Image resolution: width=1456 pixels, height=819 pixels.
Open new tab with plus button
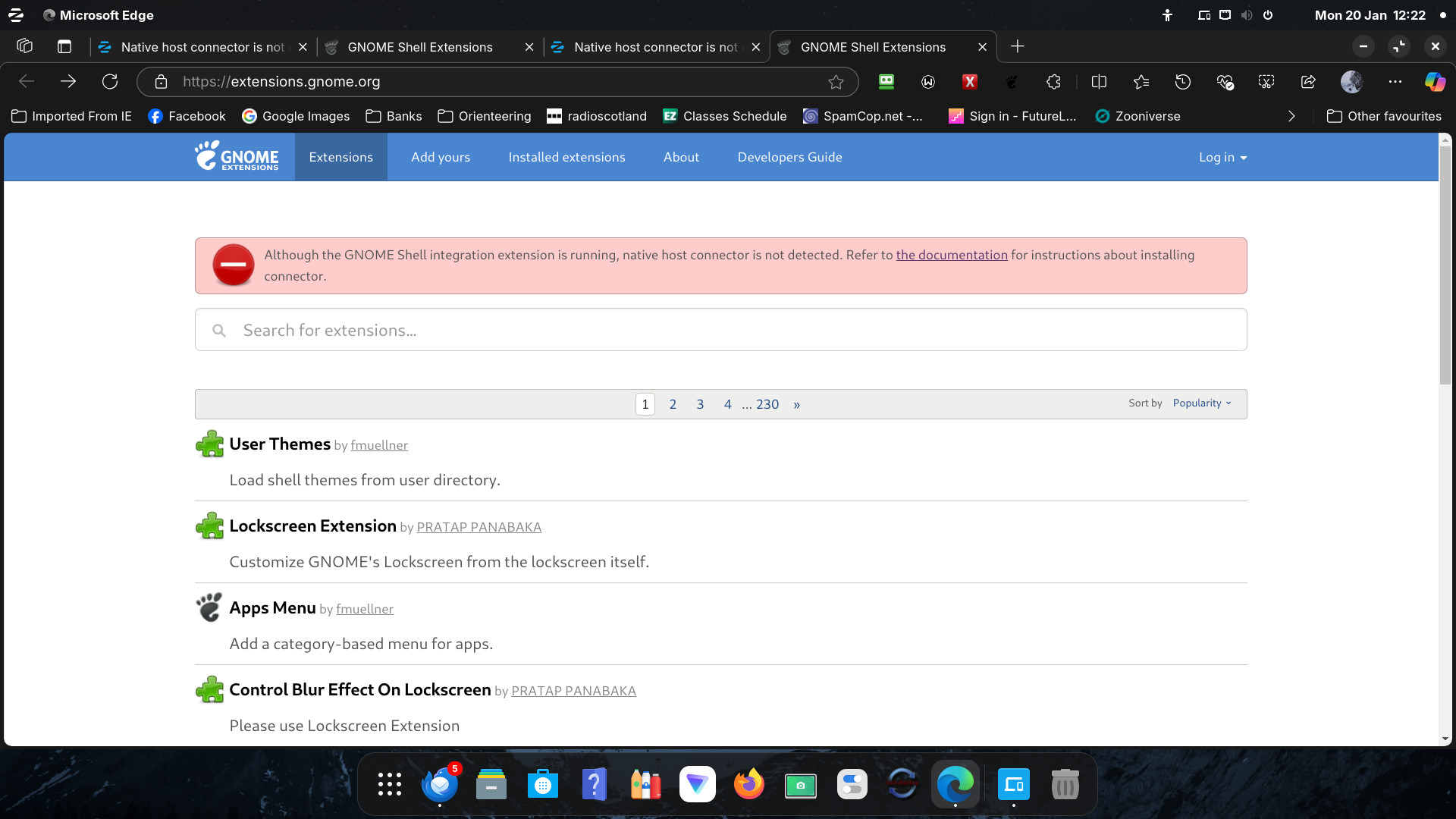coord(1017,47)
